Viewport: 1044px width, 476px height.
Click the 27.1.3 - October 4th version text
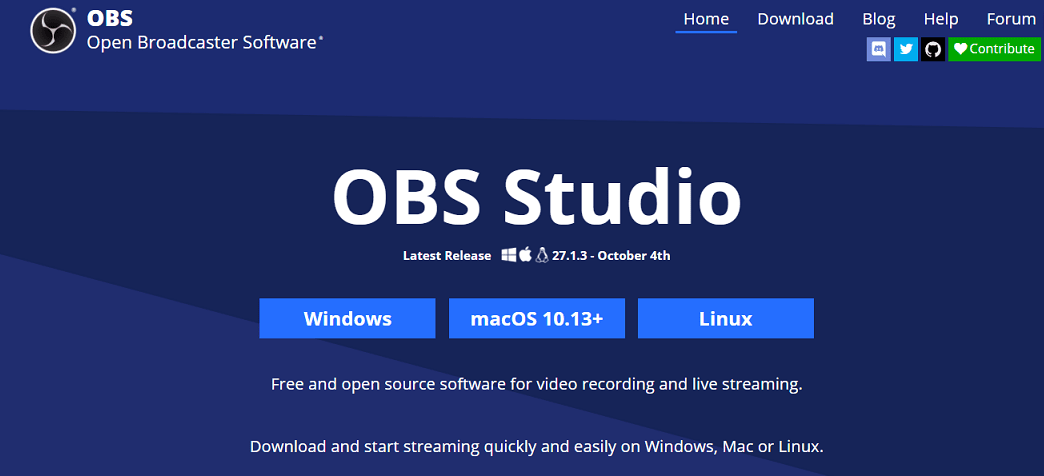coord(611,256)
